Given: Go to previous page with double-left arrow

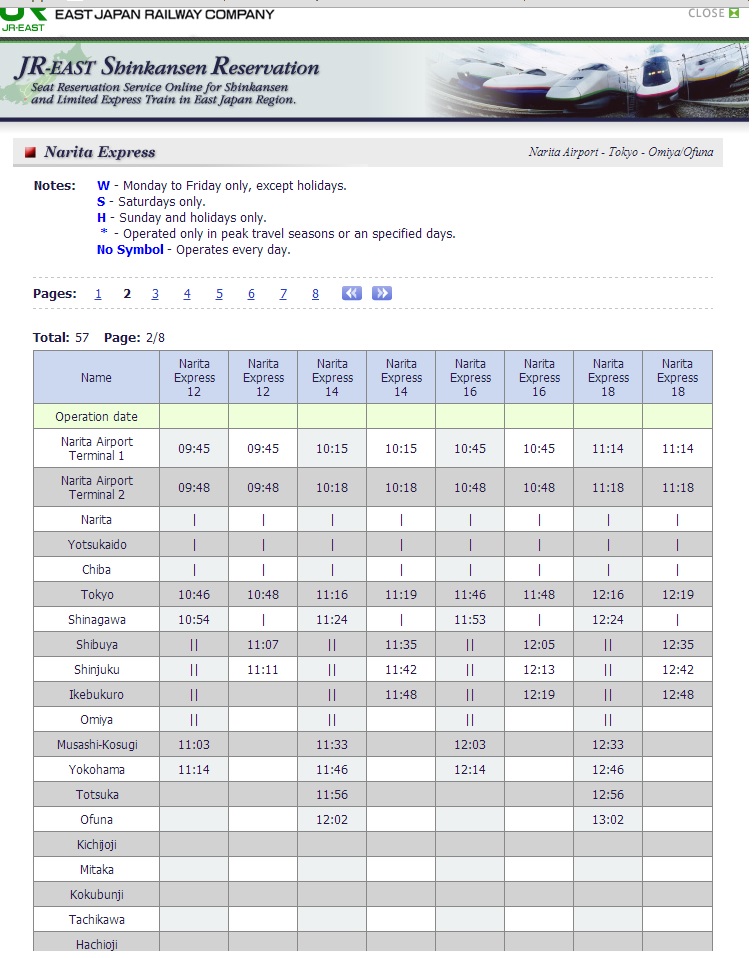Looking at the screenshot, I should [351, 293].
